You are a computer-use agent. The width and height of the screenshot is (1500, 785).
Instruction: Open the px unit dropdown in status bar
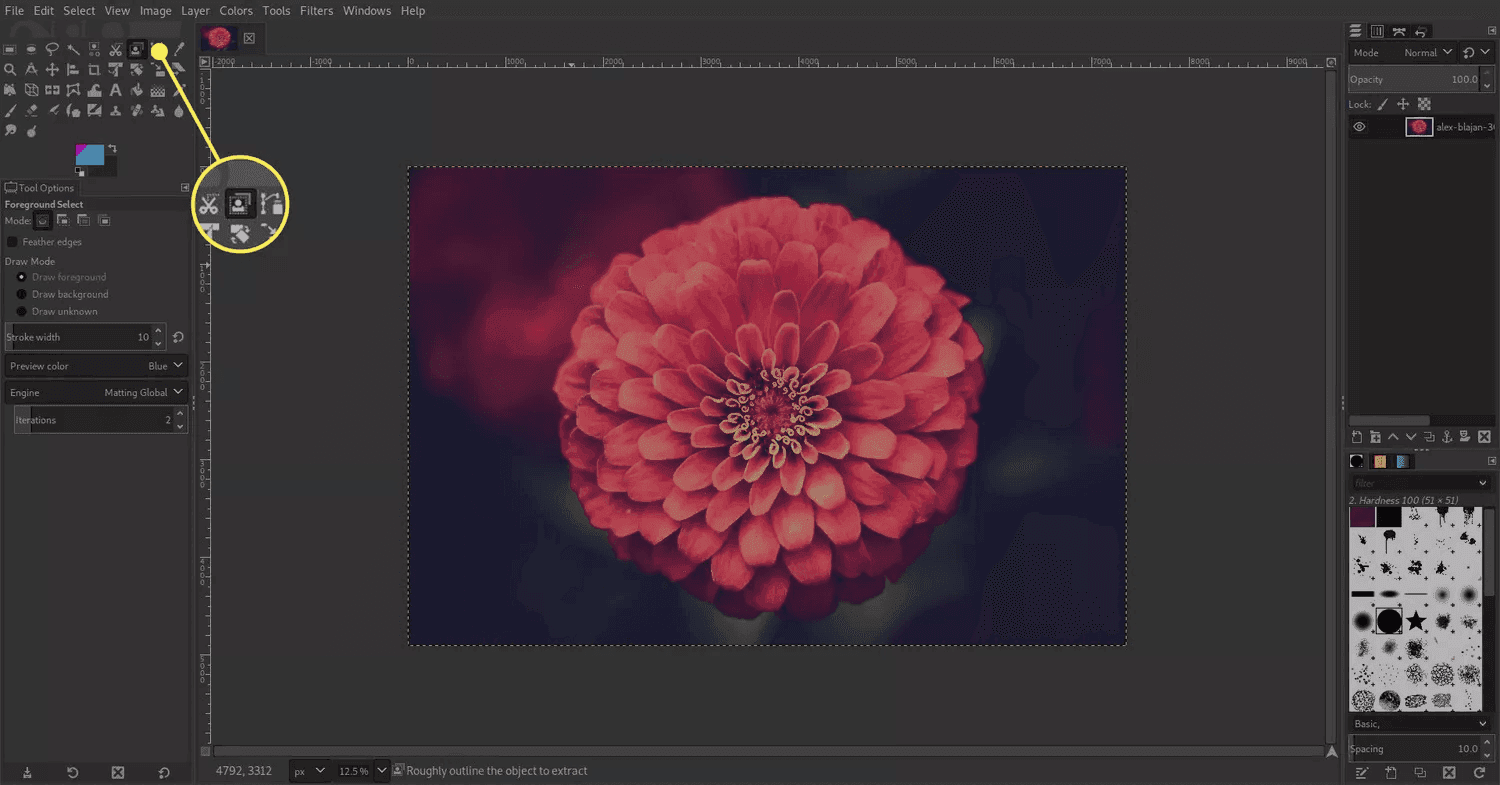click(x=309, y=771)
